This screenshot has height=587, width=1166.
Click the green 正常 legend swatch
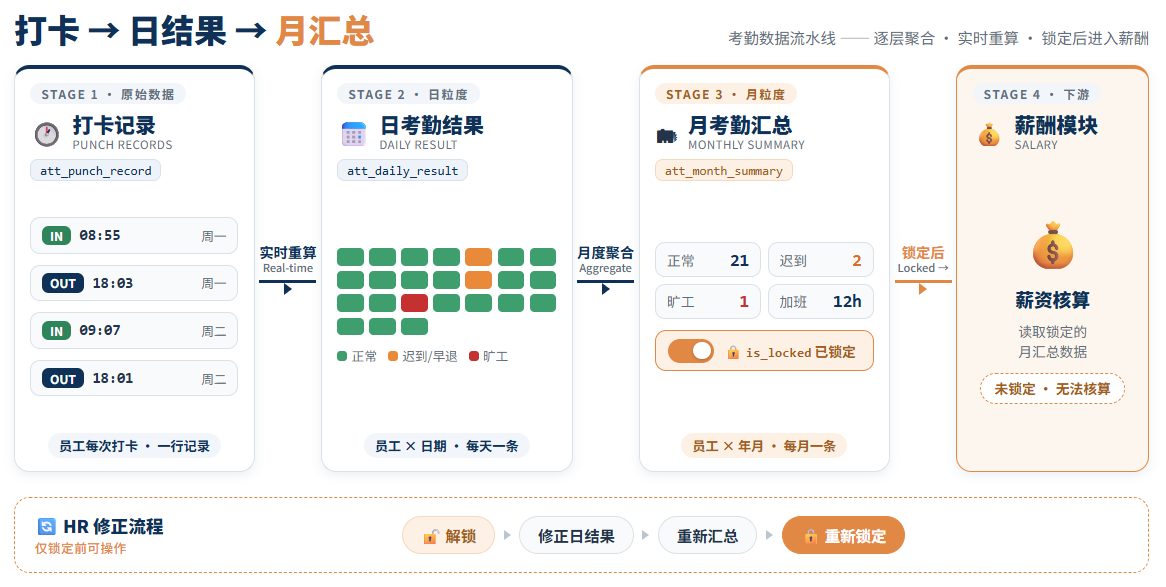(x=342, y=356)
